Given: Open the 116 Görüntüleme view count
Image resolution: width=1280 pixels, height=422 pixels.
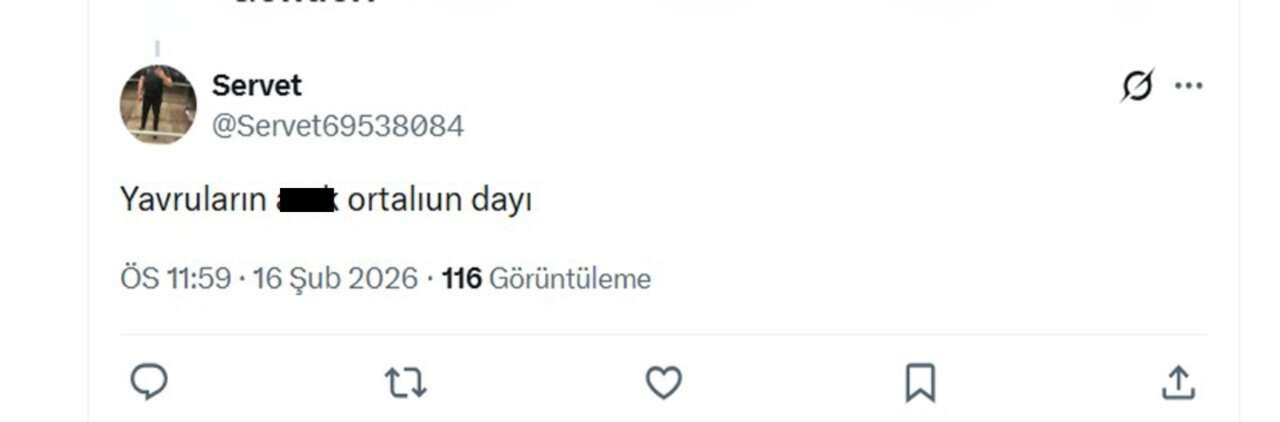Looking at the screenshot, I should pyautogui.click(x=546, y=279).
